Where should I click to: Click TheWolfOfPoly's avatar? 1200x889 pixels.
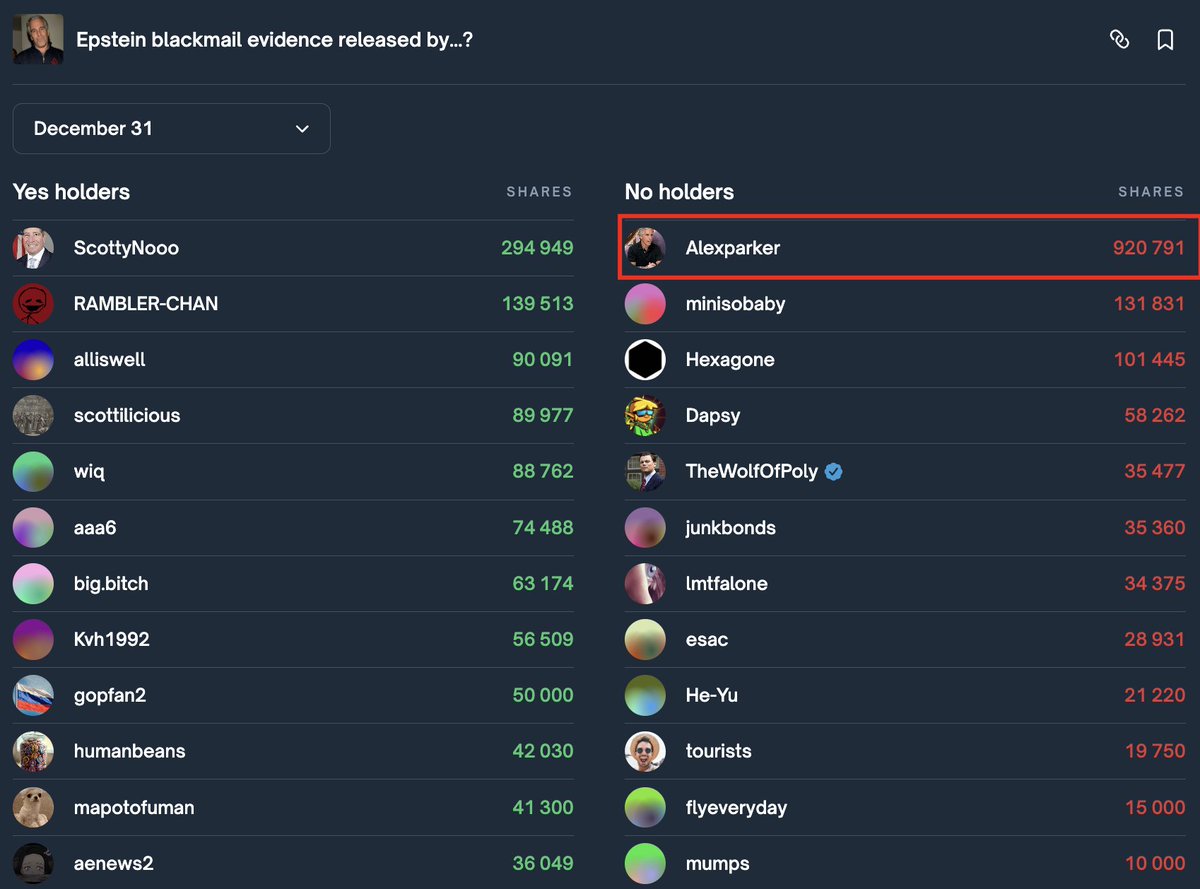click(645, 472)
